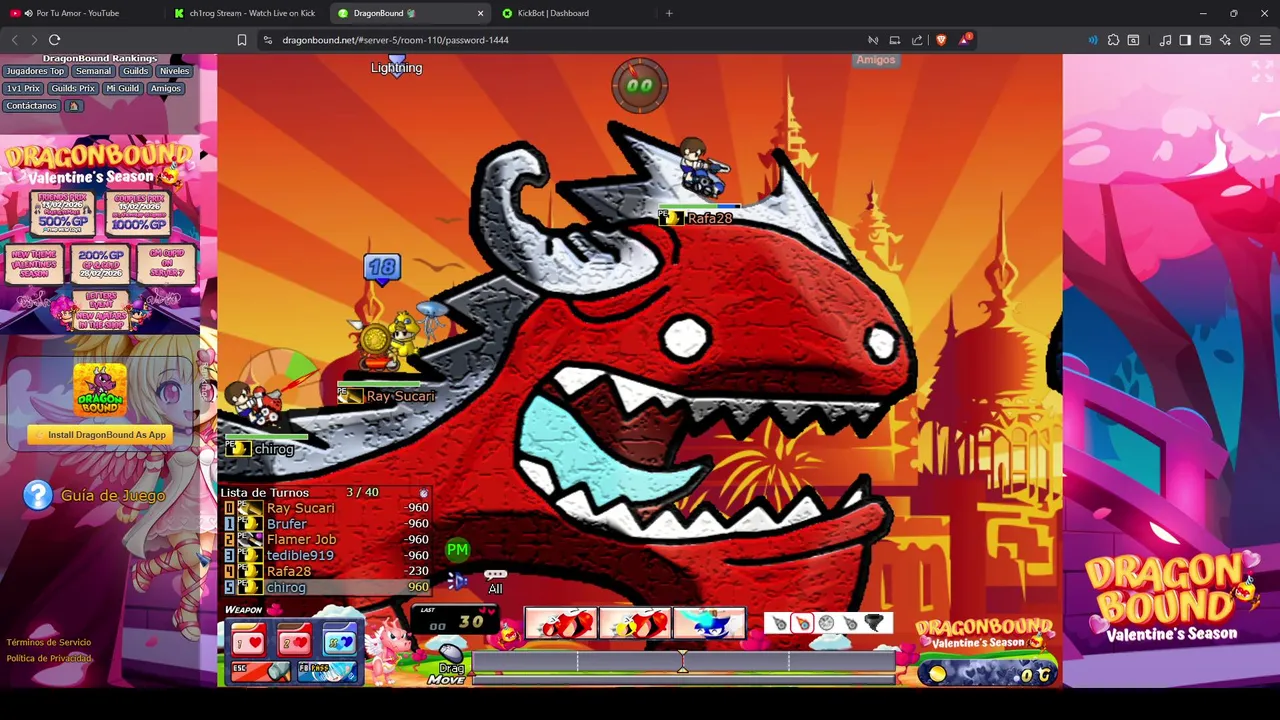Select Flamer Job in turn list
1280x720 pixels.
(325, 540)
